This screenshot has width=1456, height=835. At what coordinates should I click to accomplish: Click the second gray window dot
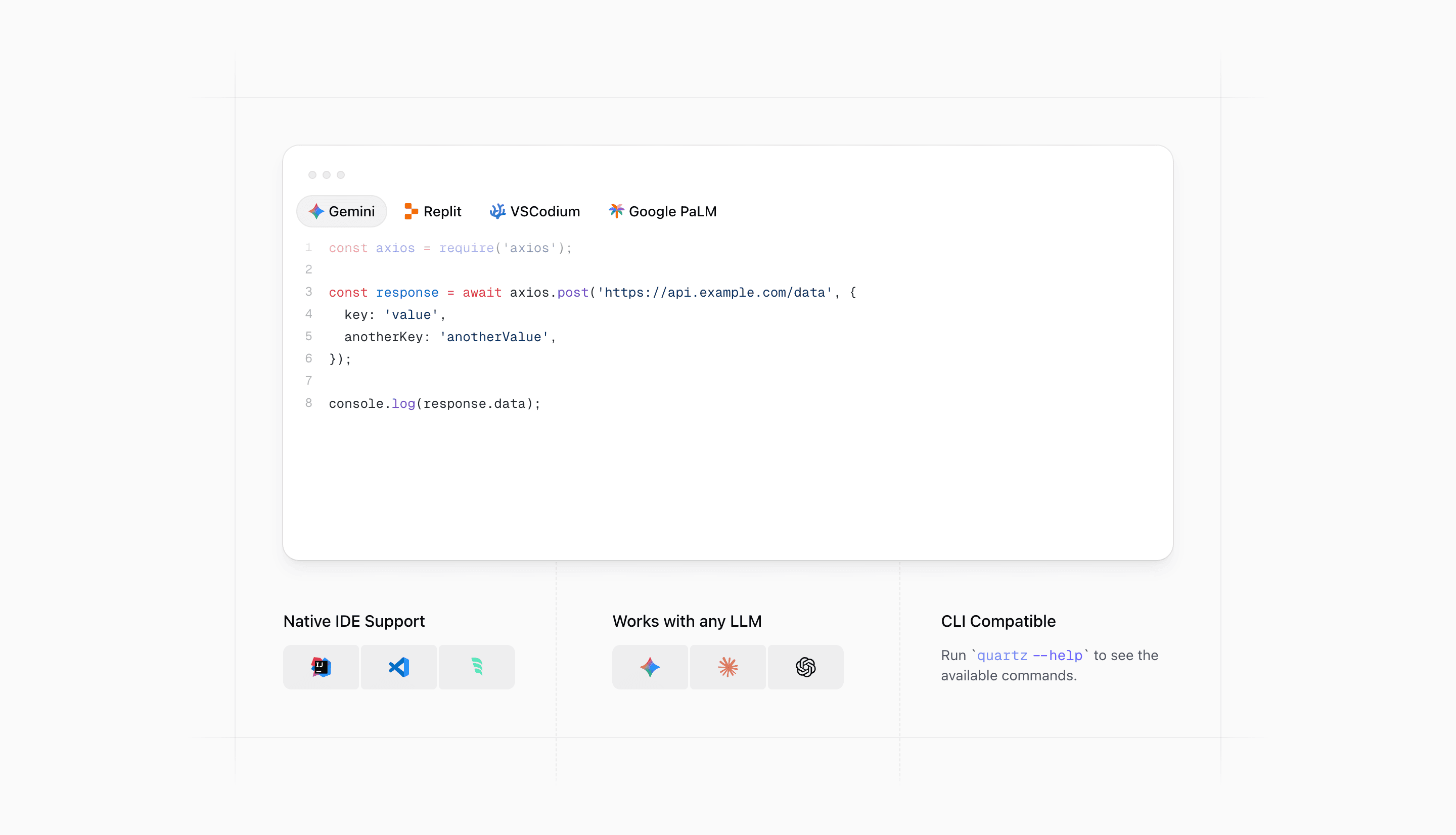tap(326, 175)
